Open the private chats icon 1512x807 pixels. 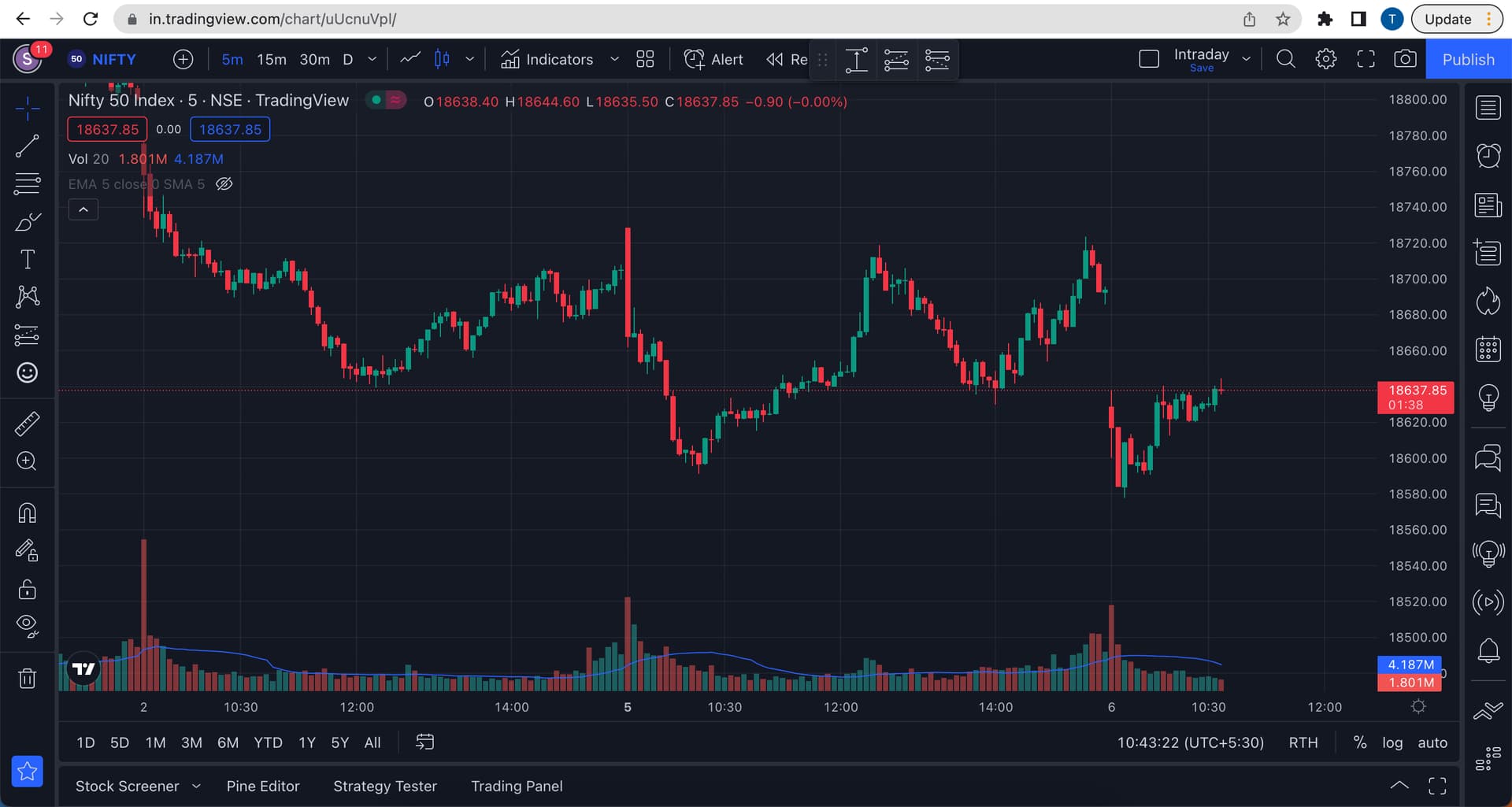1488,505
